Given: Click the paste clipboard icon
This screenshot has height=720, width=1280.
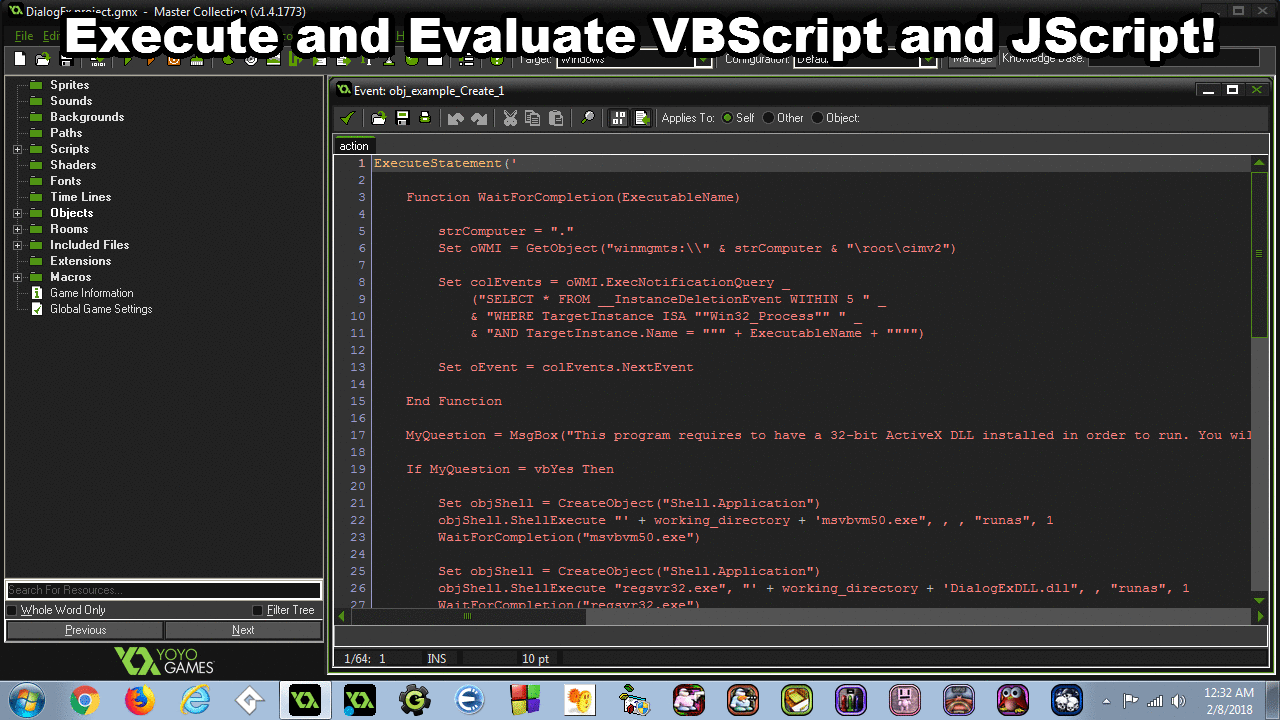Looking at the screenshot, I should pyautogui.click(x=556, y=118).
